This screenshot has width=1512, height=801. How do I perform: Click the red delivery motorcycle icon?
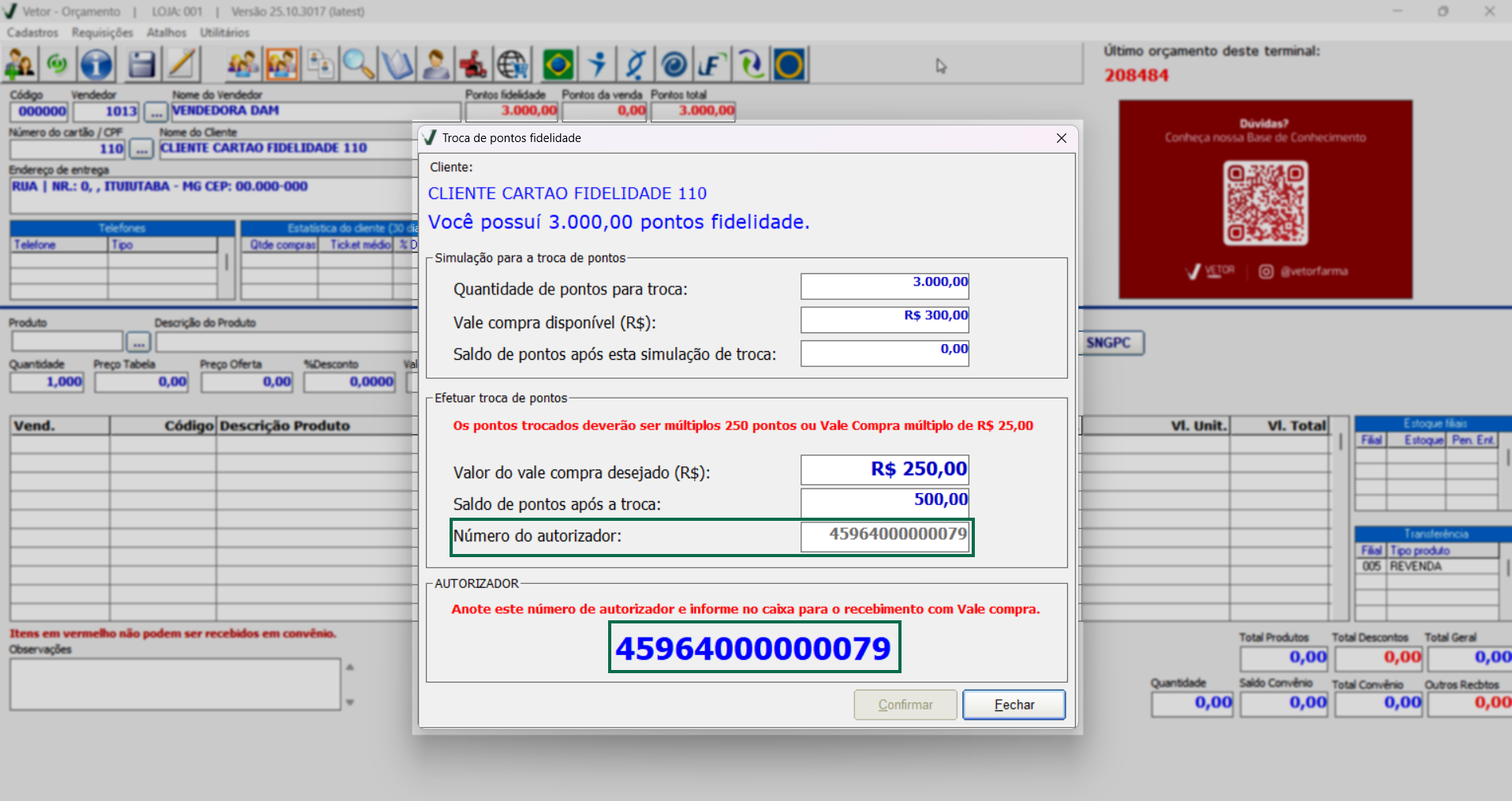coord(473,65)
